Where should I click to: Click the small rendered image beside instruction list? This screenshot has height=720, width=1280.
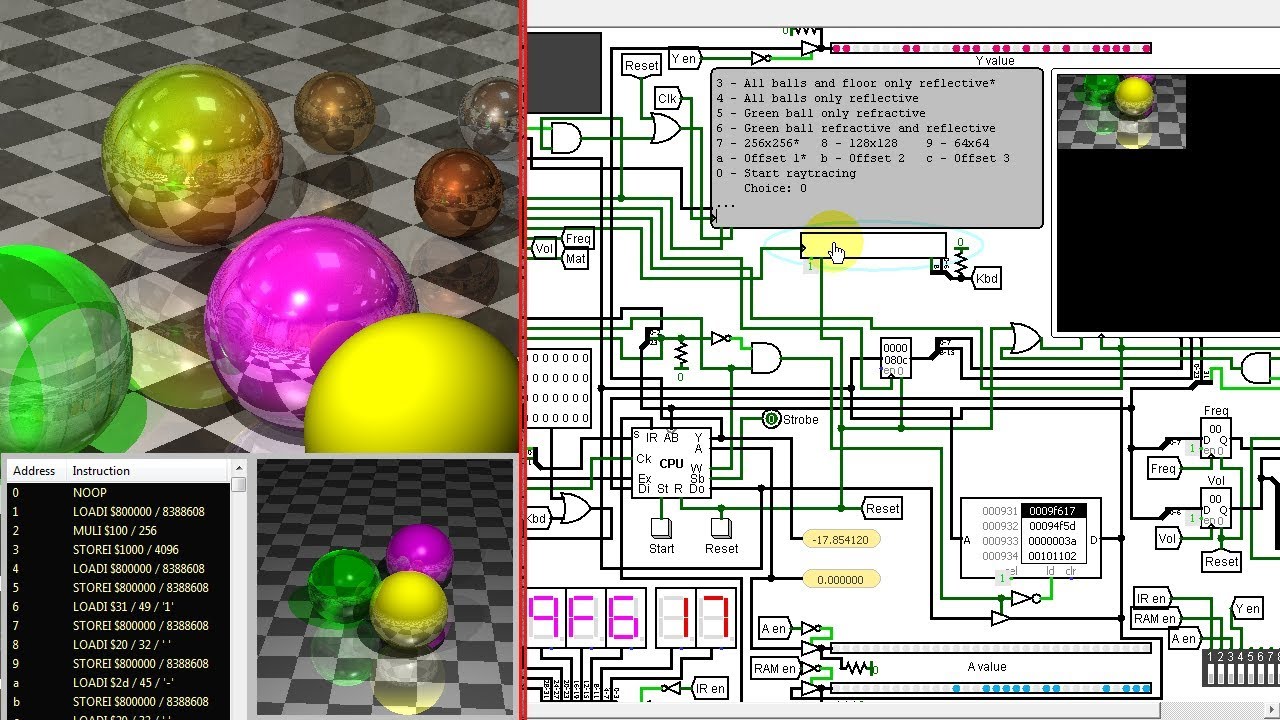click(x=385, y=588)
